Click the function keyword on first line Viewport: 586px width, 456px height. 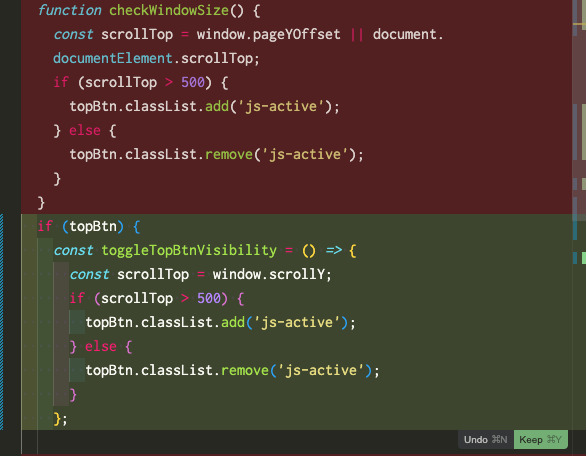coord(70,10)
